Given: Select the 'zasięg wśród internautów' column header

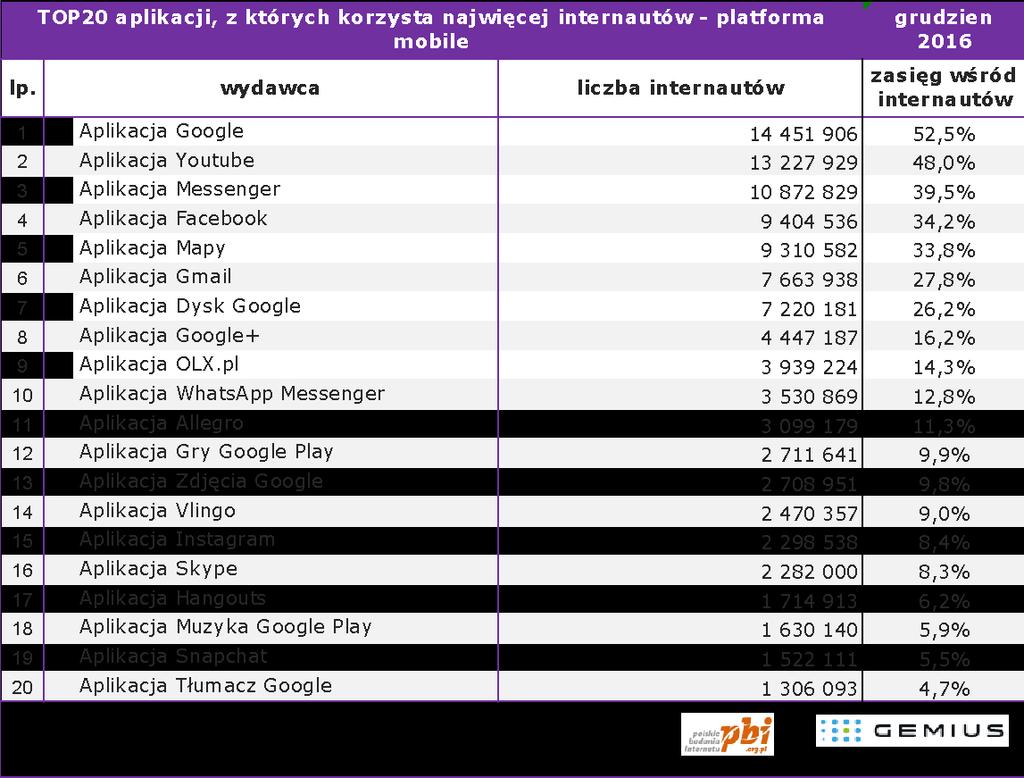Looking at the screenshot, I should click(944, 88).
